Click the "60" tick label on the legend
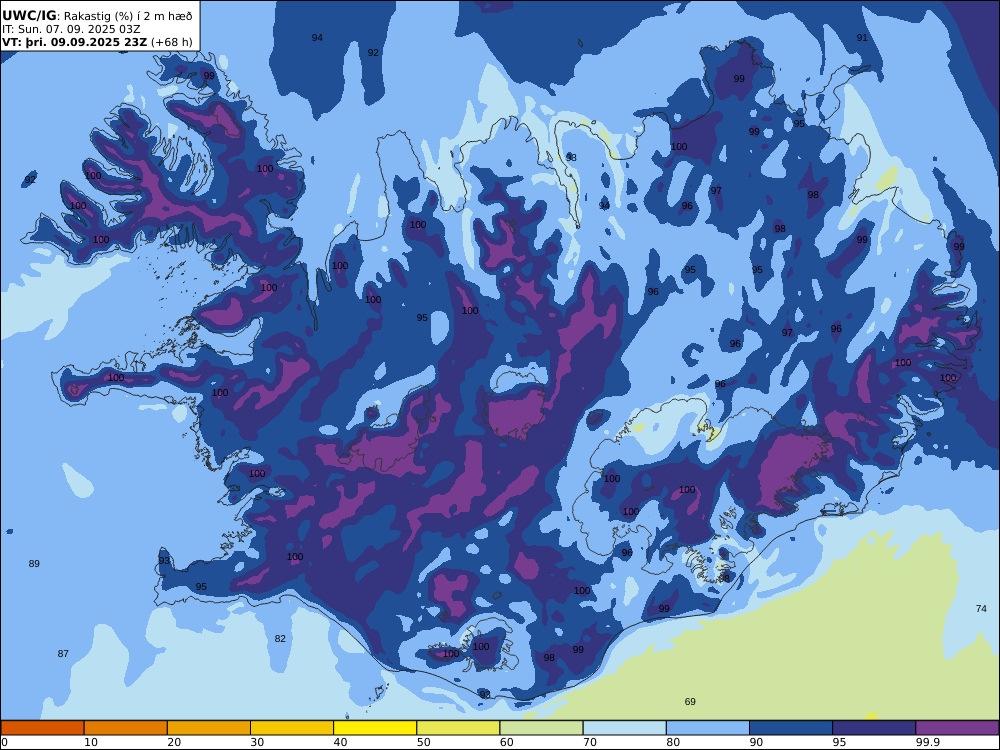This screenshot has height=750, width=1000. (x=507, y=742)
